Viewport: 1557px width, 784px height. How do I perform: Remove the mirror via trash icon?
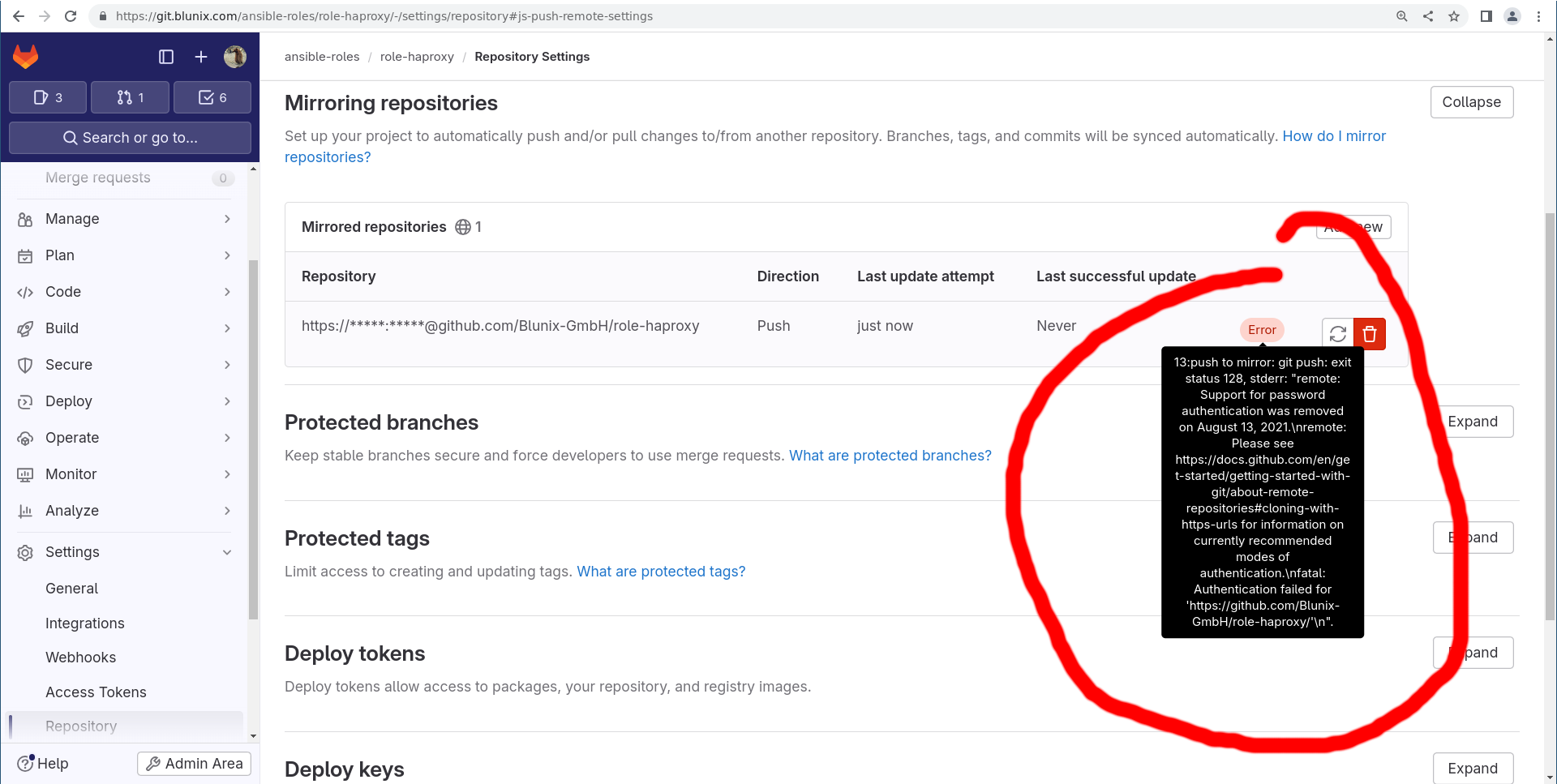coord(1370,333)
